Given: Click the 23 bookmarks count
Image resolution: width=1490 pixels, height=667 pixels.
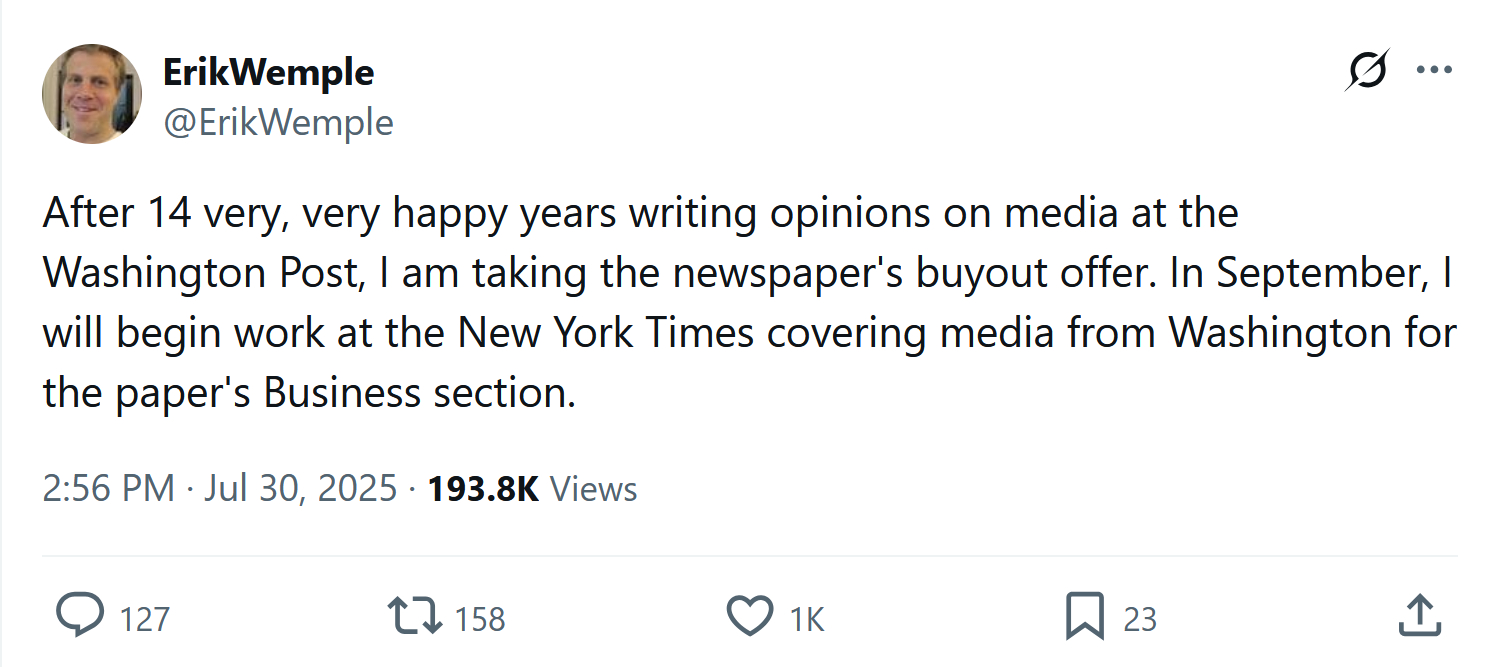Looking at the screenshot, I should (x=1140, y=619).
